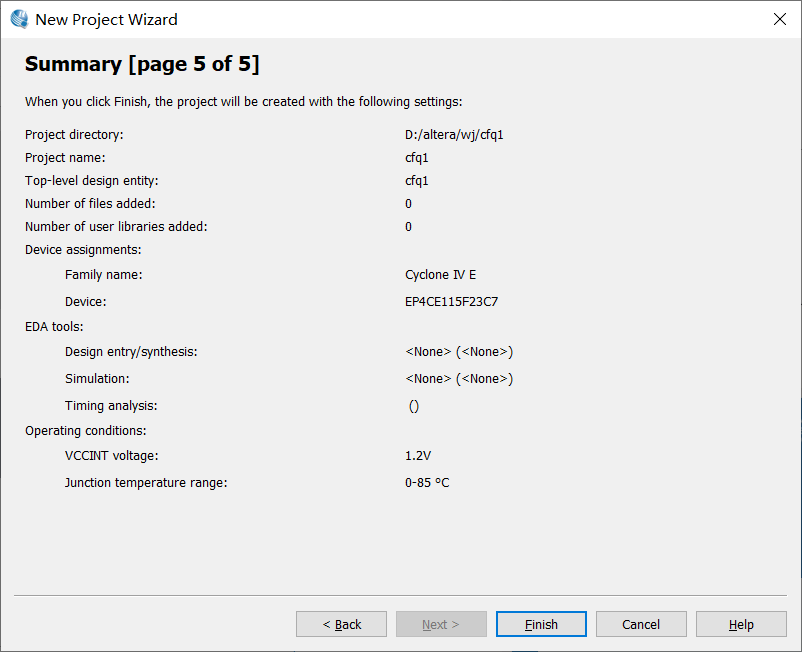Click the family name Cyclone IV E

440,275
